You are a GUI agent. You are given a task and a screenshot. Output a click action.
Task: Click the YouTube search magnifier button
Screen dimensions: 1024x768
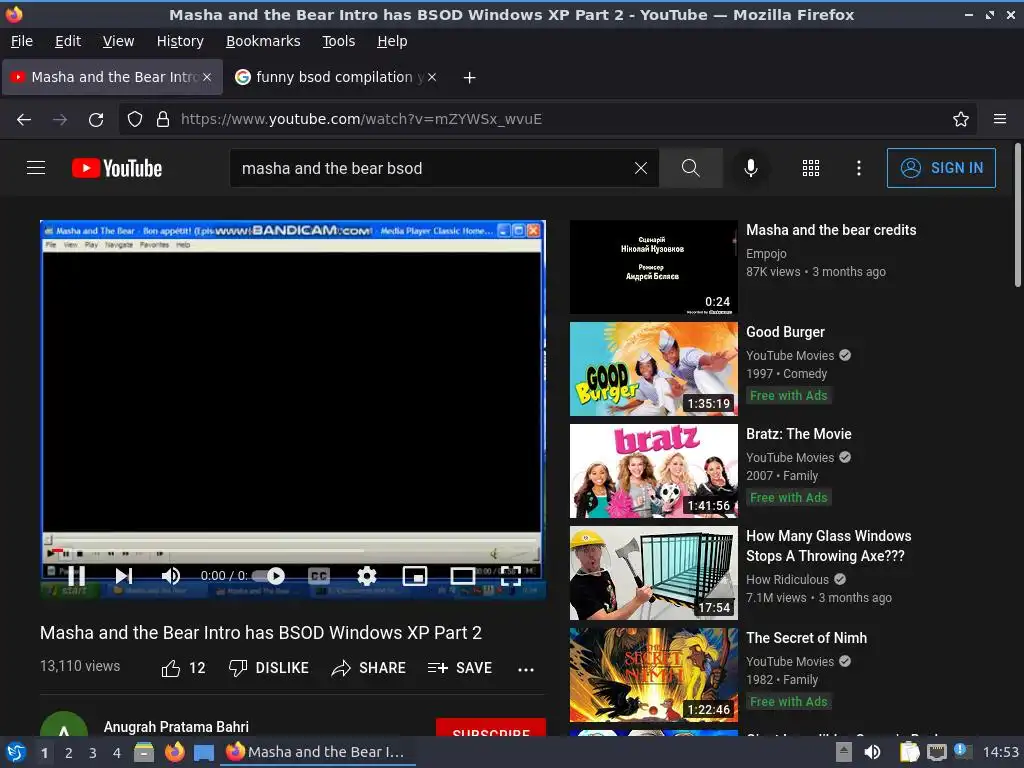690,168
